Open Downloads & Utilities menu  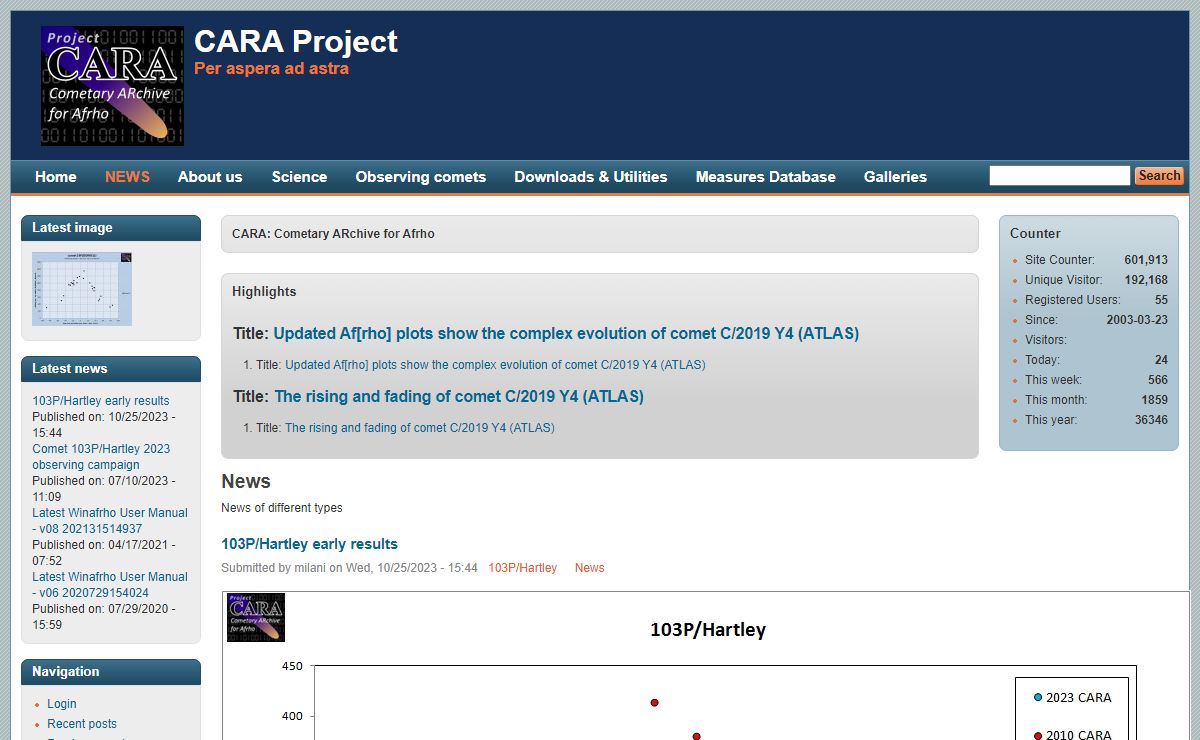tap(590, 177)
